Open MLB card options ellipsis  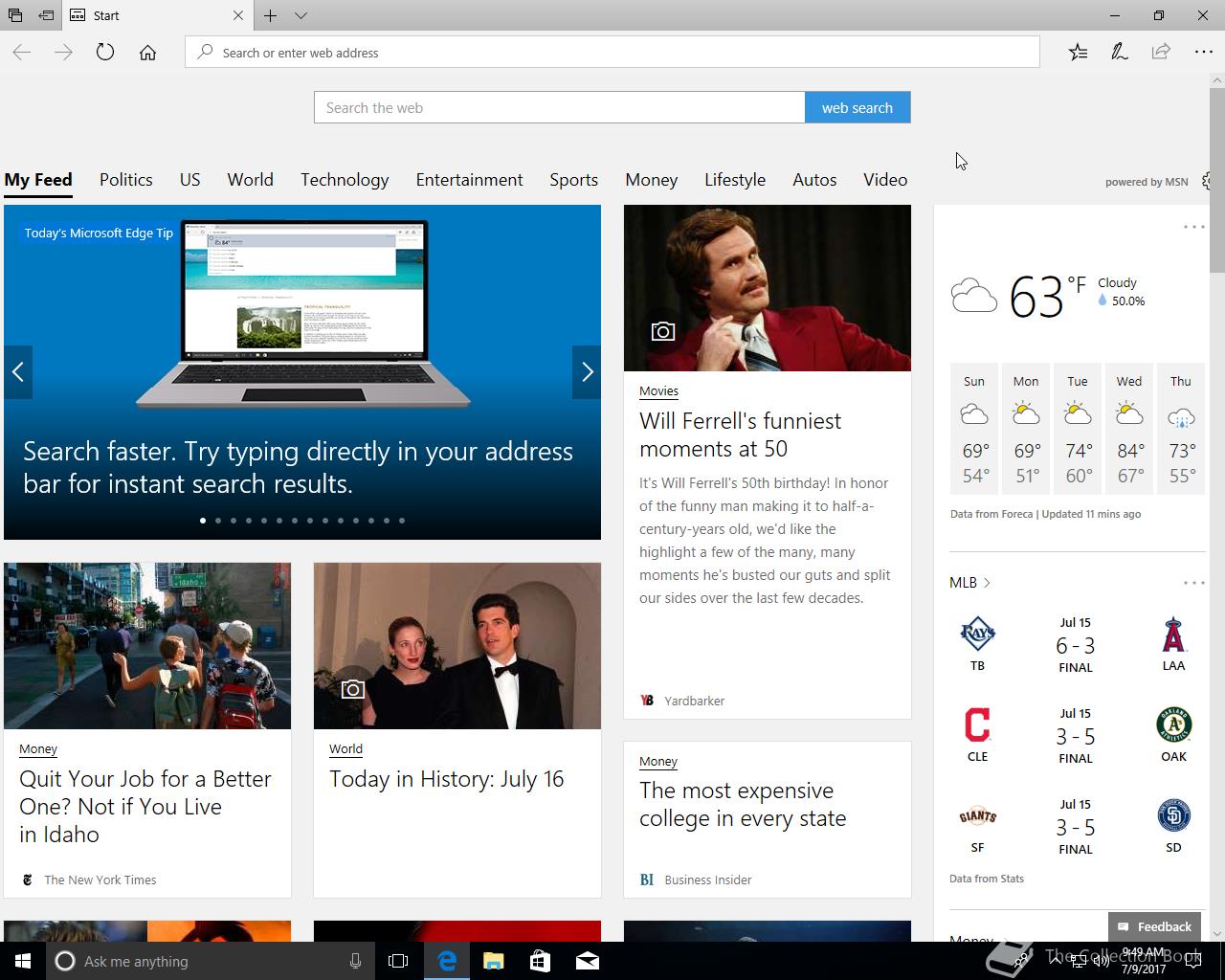point(1193,582)
